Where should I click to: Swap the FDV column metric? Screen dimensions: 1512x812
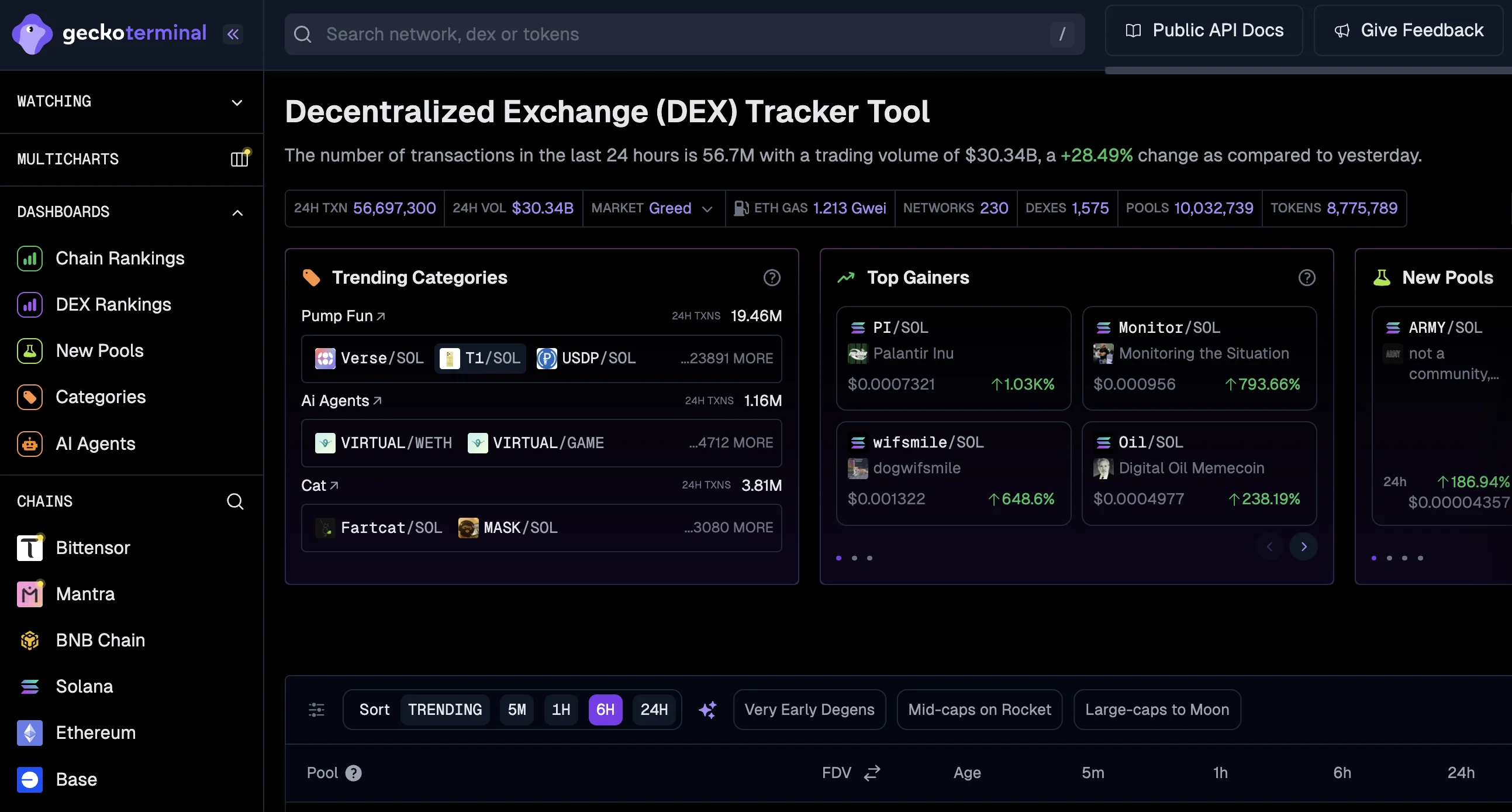click(872, 773)
